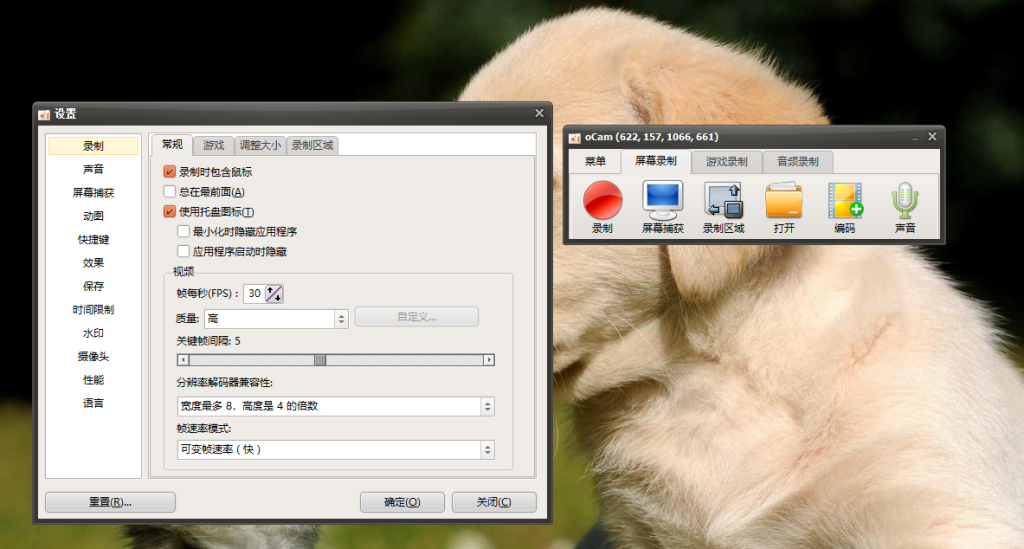The height and width of the screenshot is (549, 1024).
Task: Select 快捷键 in the settings sidebar
Action: [x=93, y=240]
